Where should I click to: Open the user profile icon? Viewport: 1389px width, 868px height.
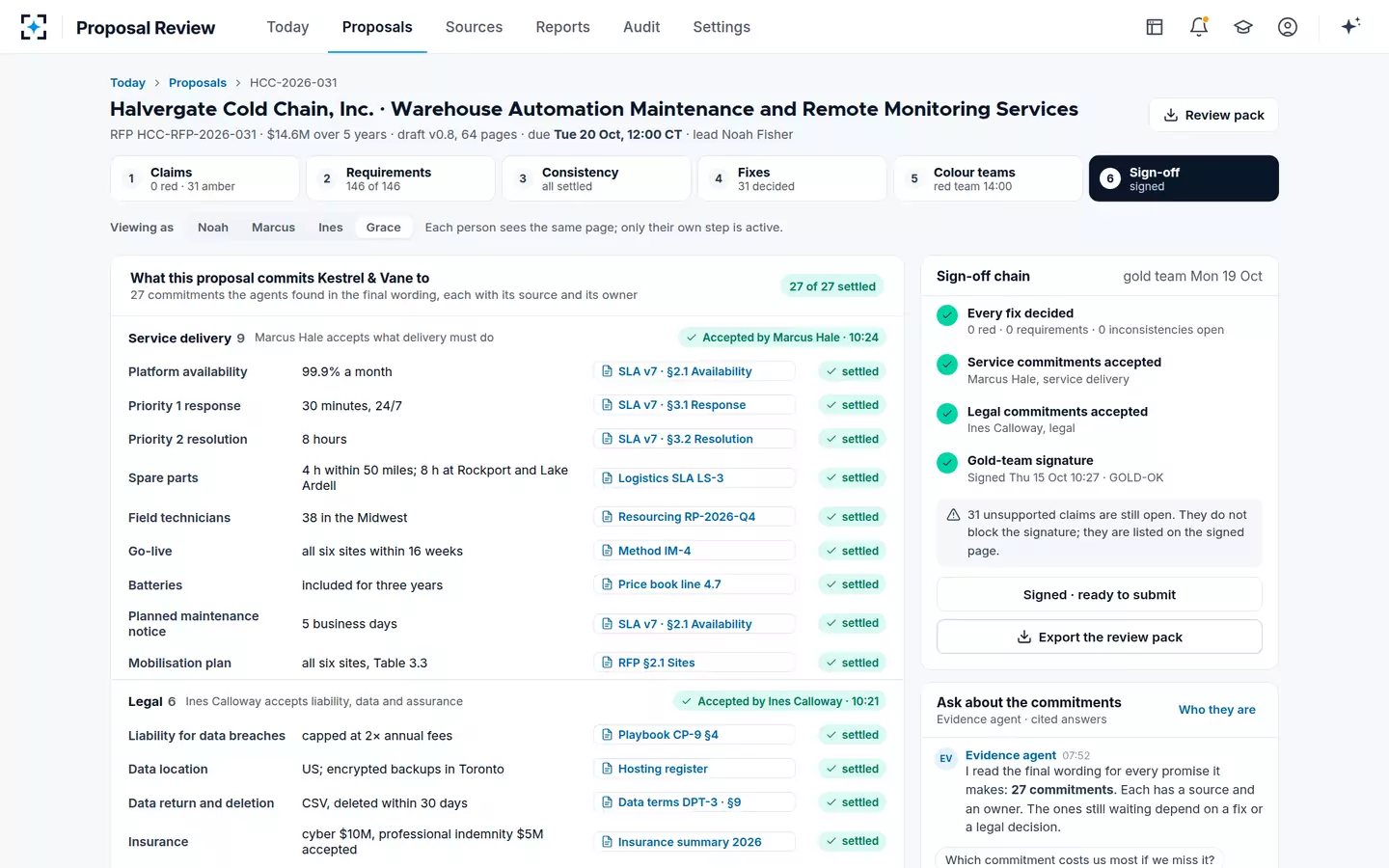coord(1288,27)
